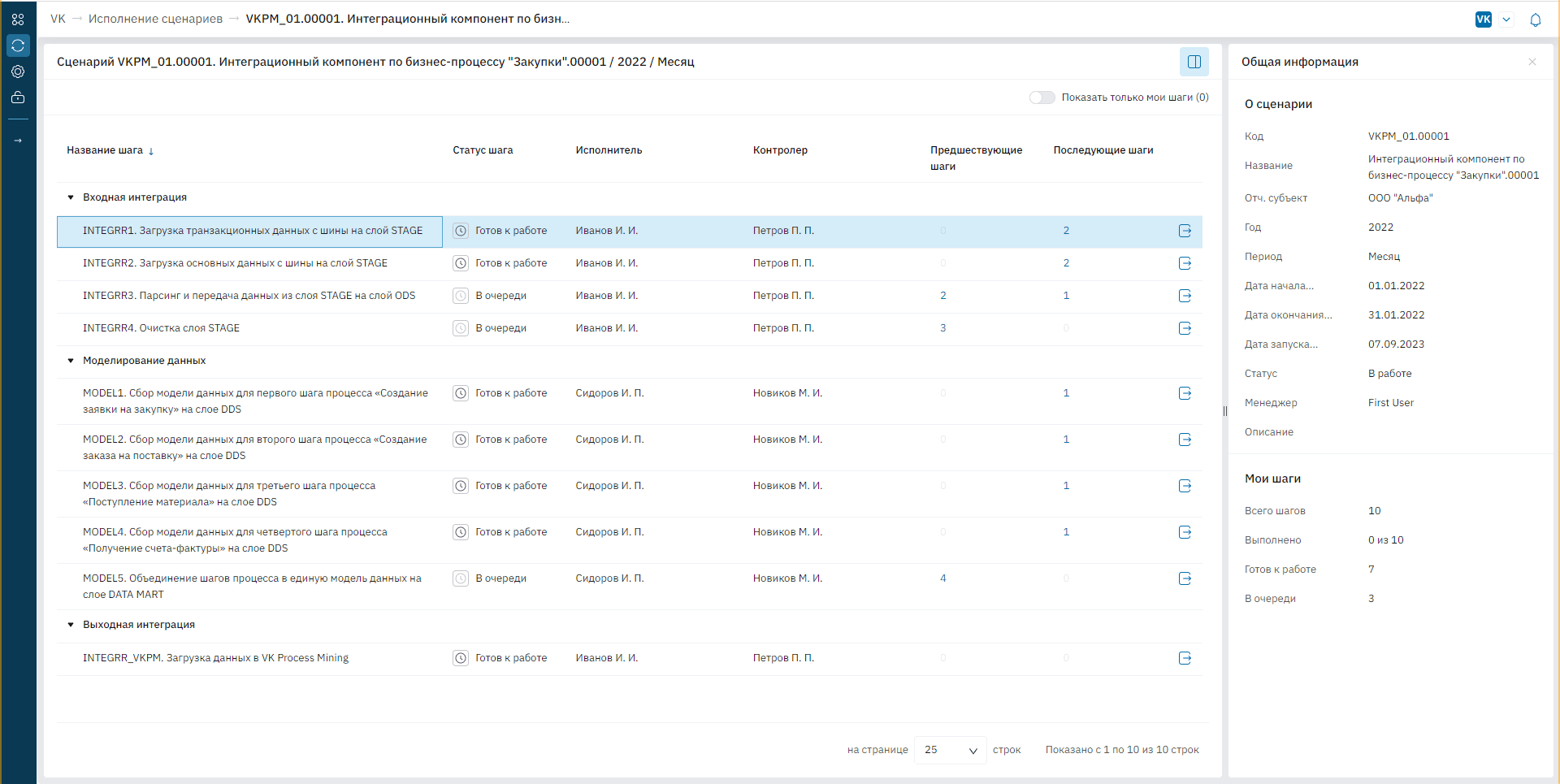This screenshot has width=1560, height=784.
Task: Select the scenario execution refresh icon in sidebar
Action: coord(18,45)
